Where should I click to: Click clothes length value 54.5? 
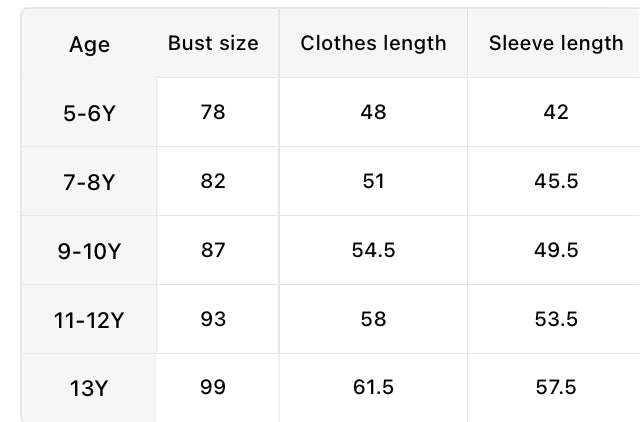tap(373, 250)
